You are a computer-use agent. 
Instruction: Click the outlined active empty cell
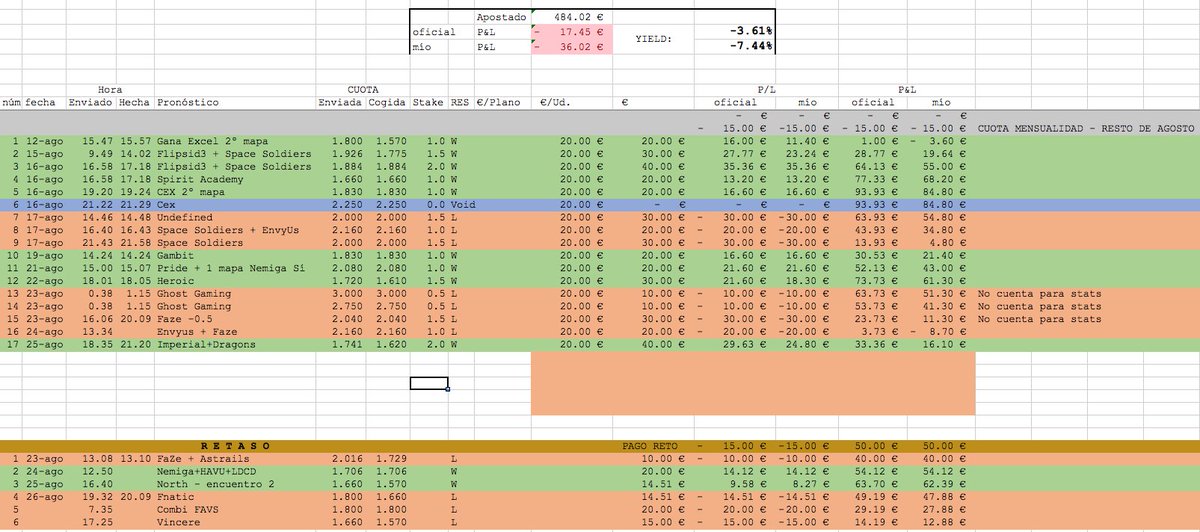[x=428, y=382]
